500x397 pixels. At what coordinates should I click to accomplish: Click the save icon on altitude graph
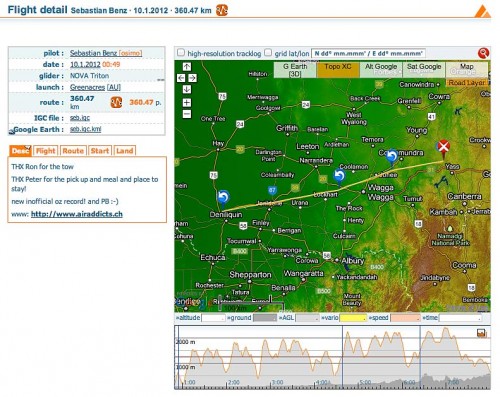click(x=482, y=333)
